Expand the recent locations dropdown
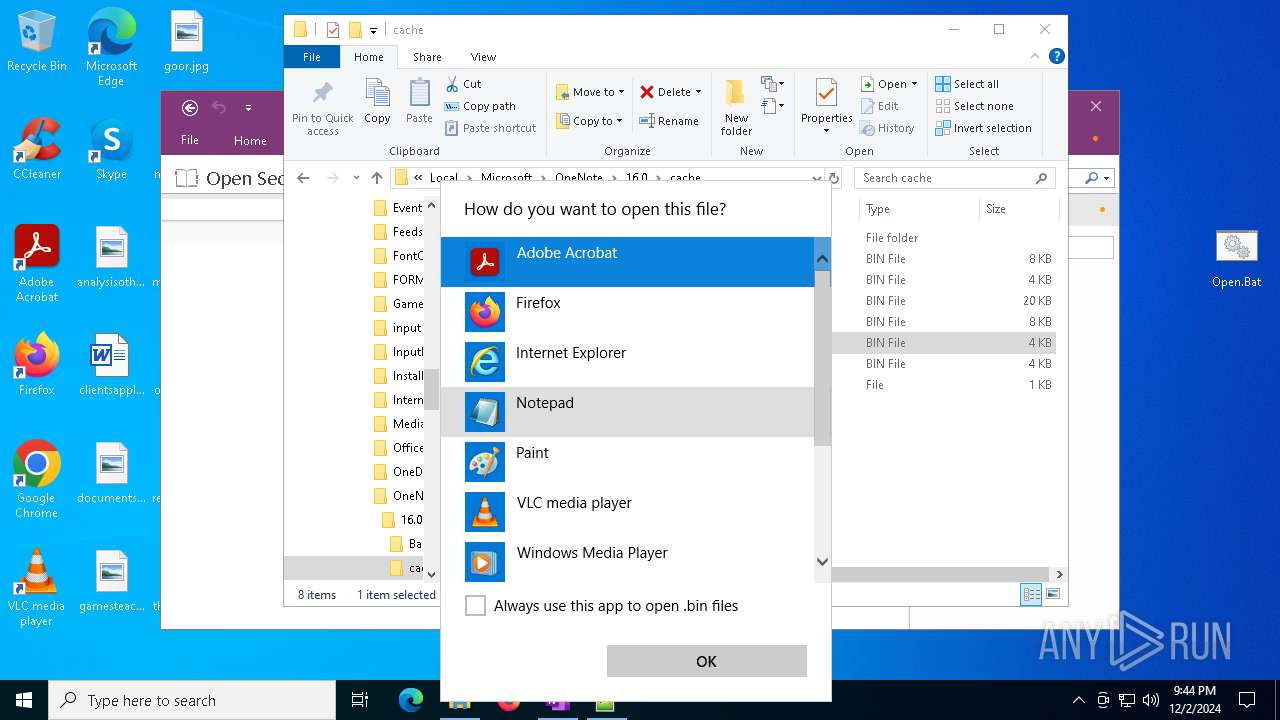The image size is (1280, 720). (355, 178)
